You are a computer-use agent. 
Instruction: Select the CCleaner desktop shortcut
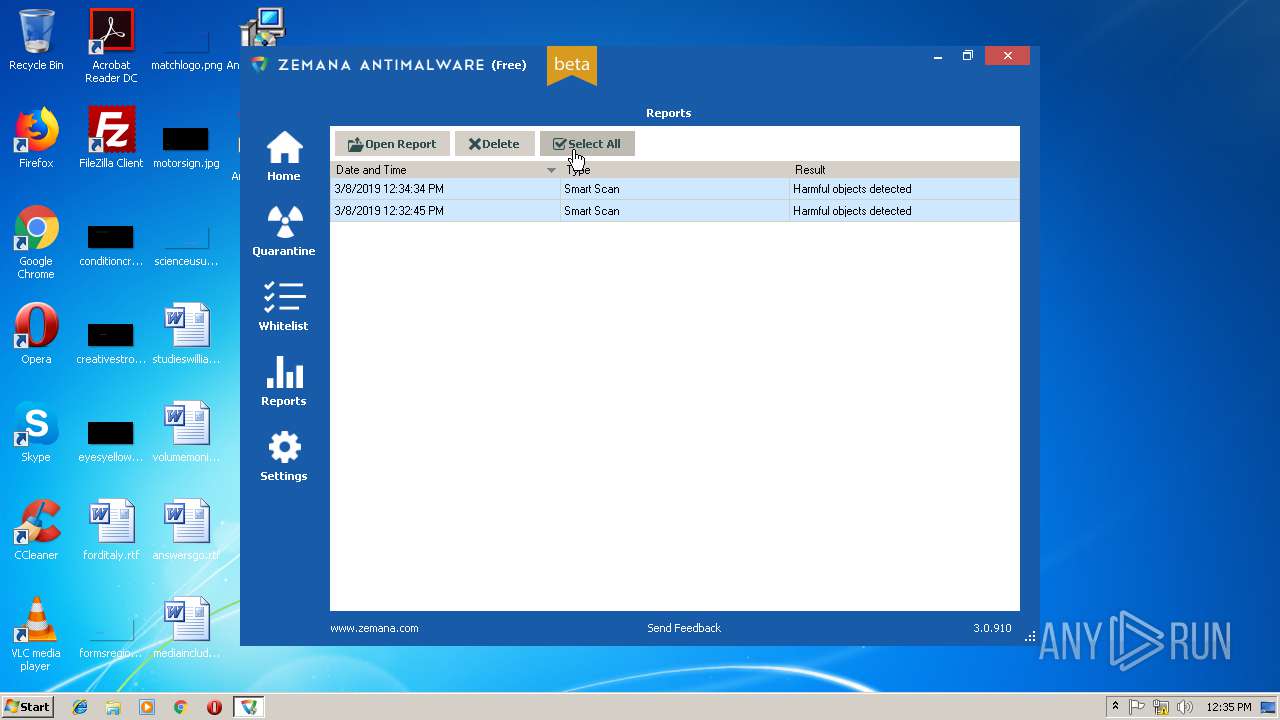point(36,531)
